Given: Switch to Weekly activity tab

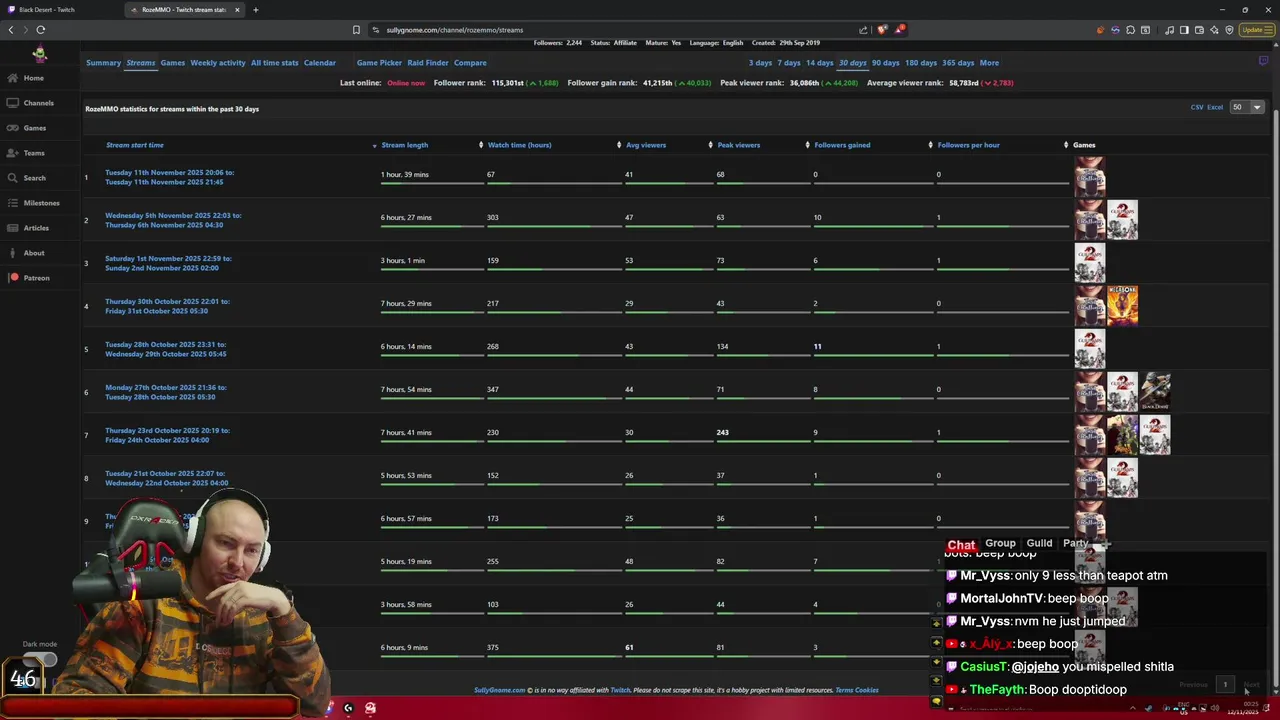Looking at the screenshot, I should tap(218, 63).
